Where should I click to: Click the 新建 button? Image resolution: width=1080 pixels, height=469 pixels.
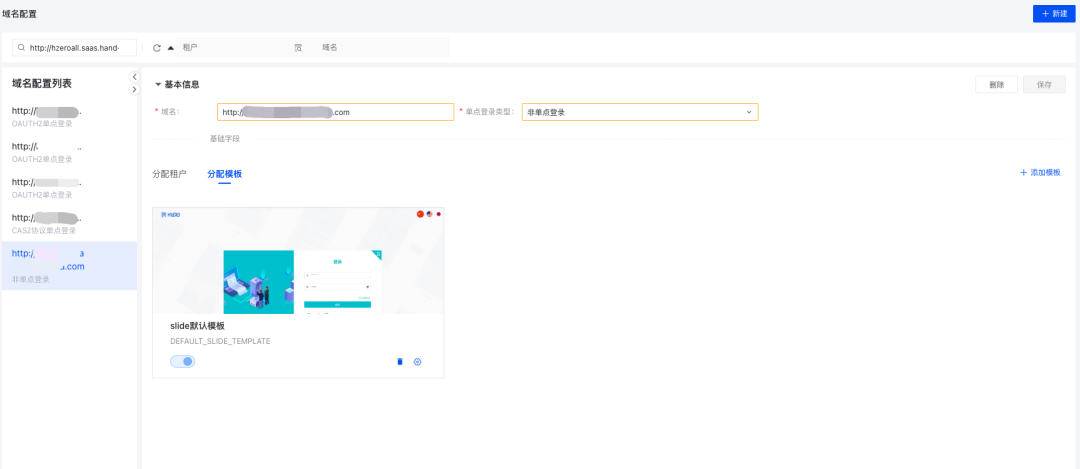pyautogui.click(x=1053, y=14)
